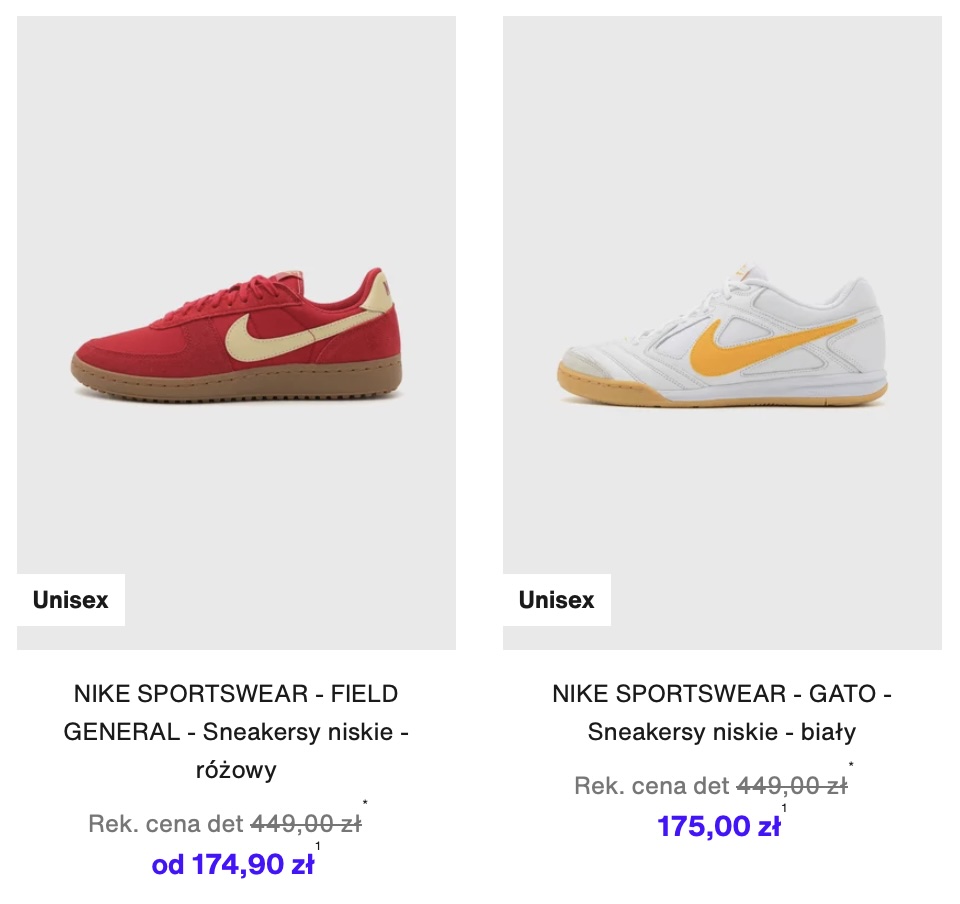Click 'Rek. cena det' label on Field General
The image size is (960, 904).
coord(166,824)
